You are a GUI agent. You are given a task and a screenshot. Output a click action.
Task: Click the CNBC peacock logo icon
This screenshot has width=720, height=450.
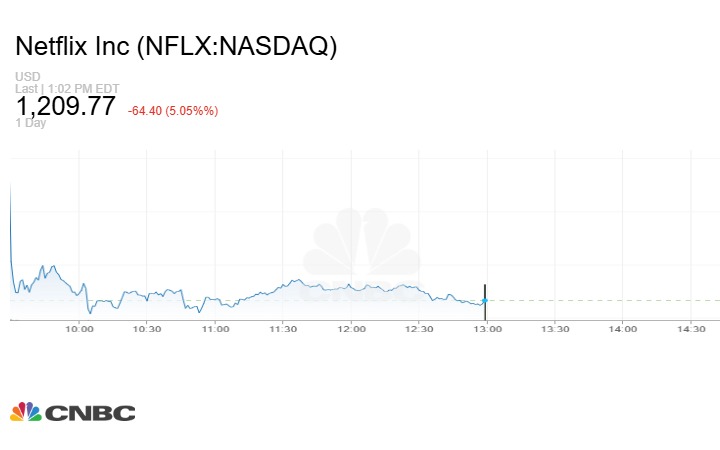[25, 412]
